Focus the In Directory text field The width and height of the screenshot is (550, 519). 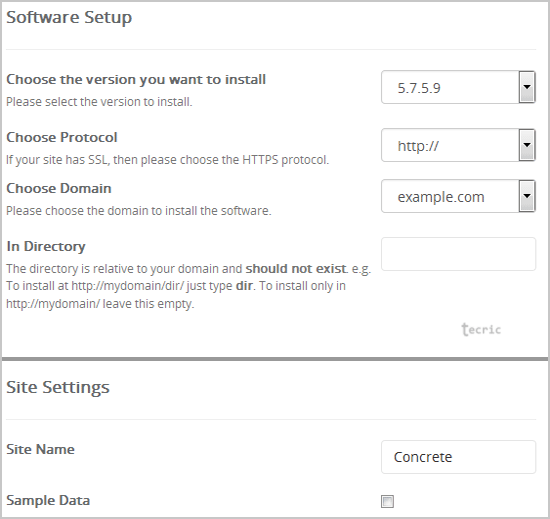pos(458,254)
